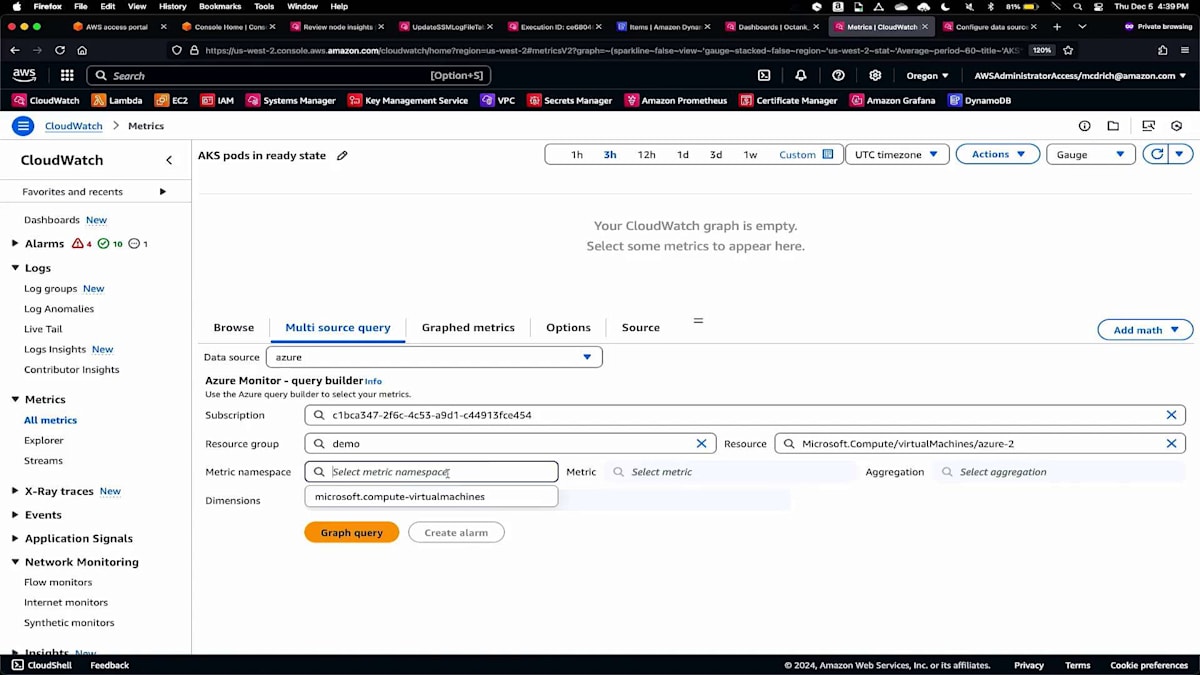
Task: Open the notifications bell
Action: click(801, 75)
